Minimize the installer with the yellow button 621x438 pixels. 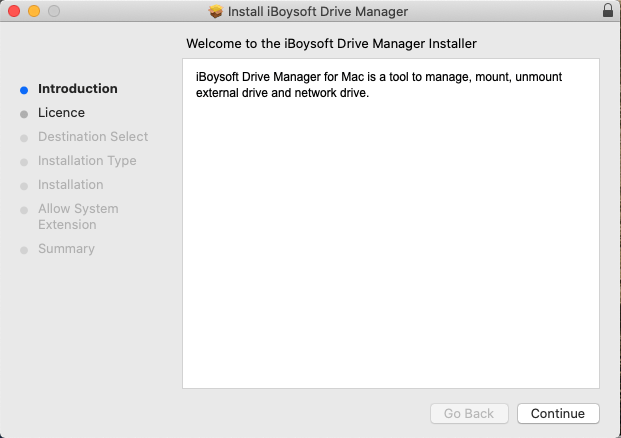(x=34, y=11)
